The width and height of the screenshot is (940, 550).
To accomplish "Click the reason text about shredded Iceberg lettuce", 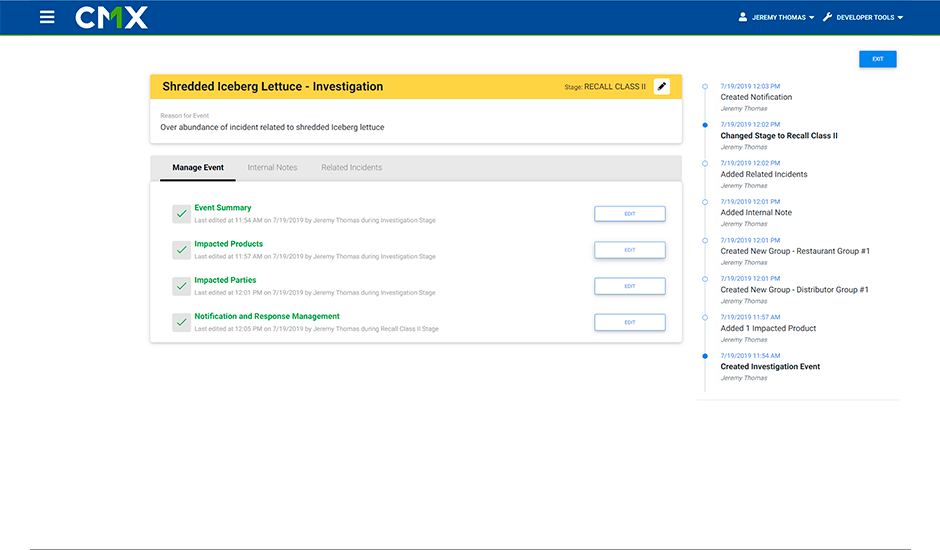I will [272, 127].
